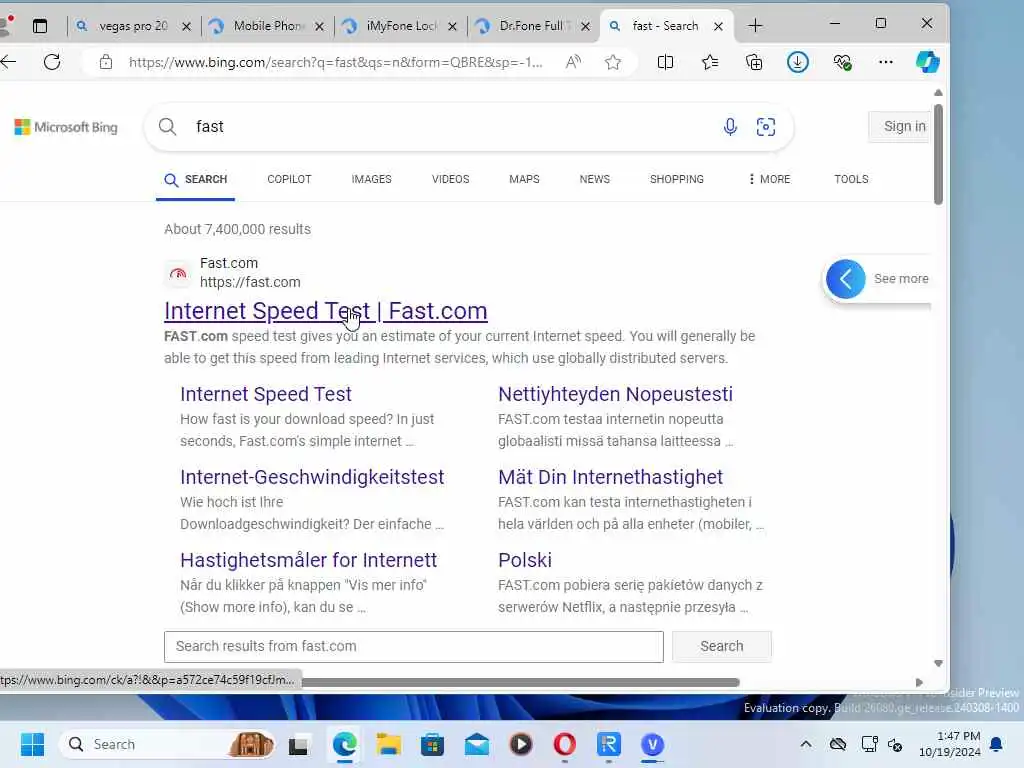Click the Fast.com favicon icon
This screenshot has height=768, width=1024.
pyautogui.click(x=178, y=274)
